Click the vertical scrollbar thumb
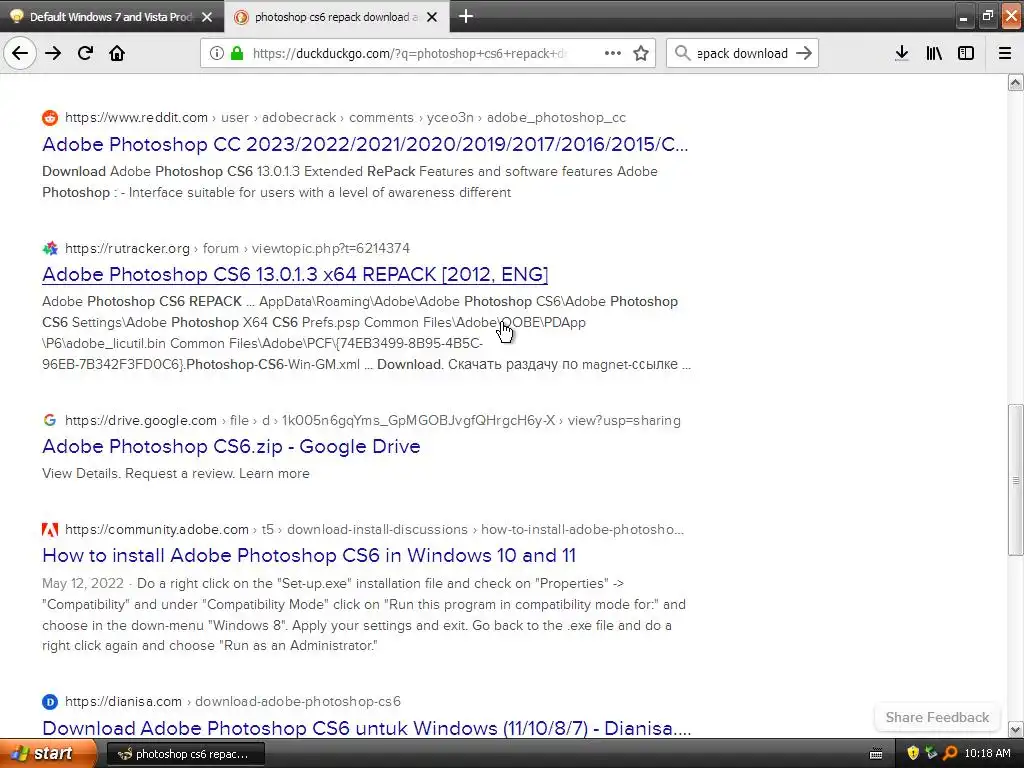Image resolution: width=1024 pixels, height=768 pixels. tap(1016, 480)
